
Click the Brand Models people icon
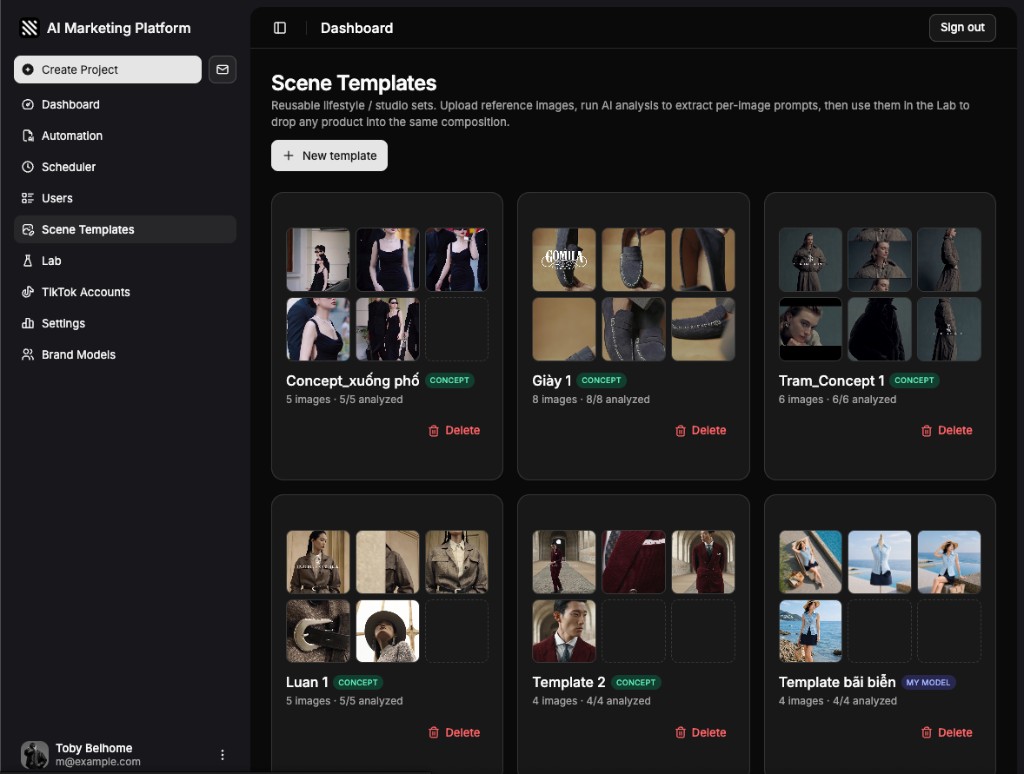pyautogui.click(x=27, y=354)
